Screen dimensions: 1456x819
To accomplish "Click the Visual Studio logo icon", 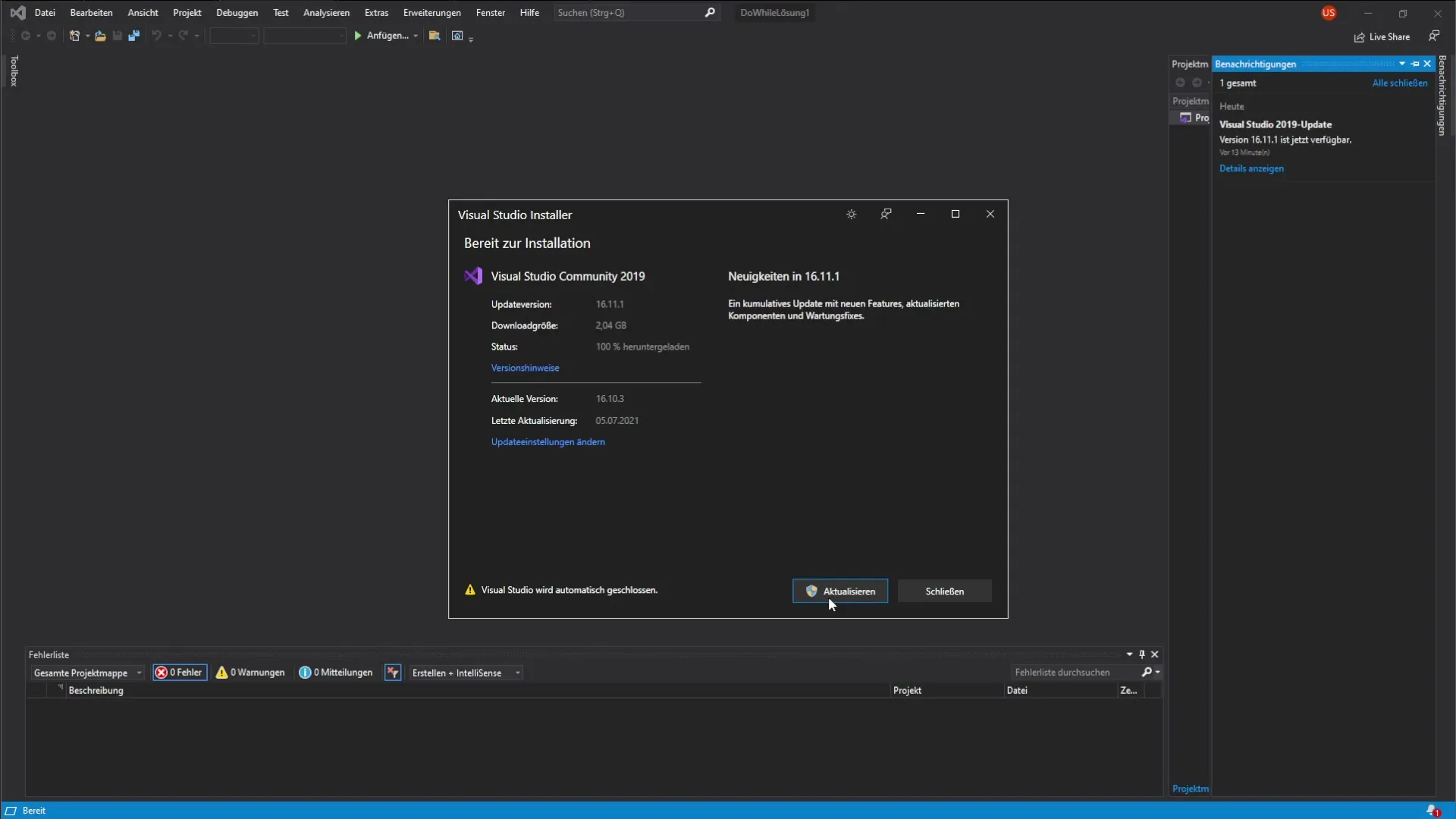I will (17, 12).
